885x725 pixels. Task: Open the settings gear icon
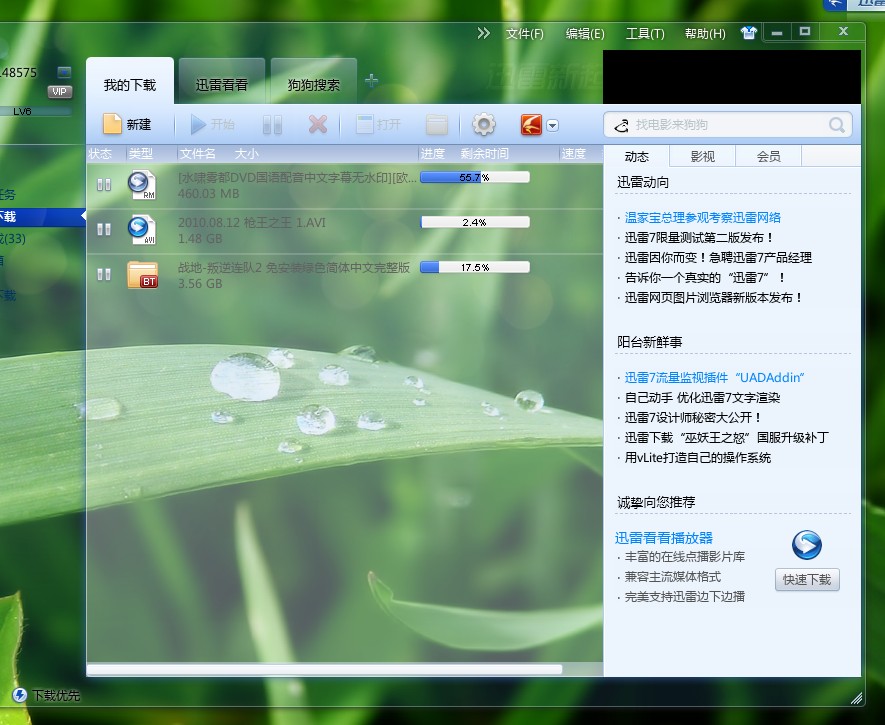click(484, 124)
